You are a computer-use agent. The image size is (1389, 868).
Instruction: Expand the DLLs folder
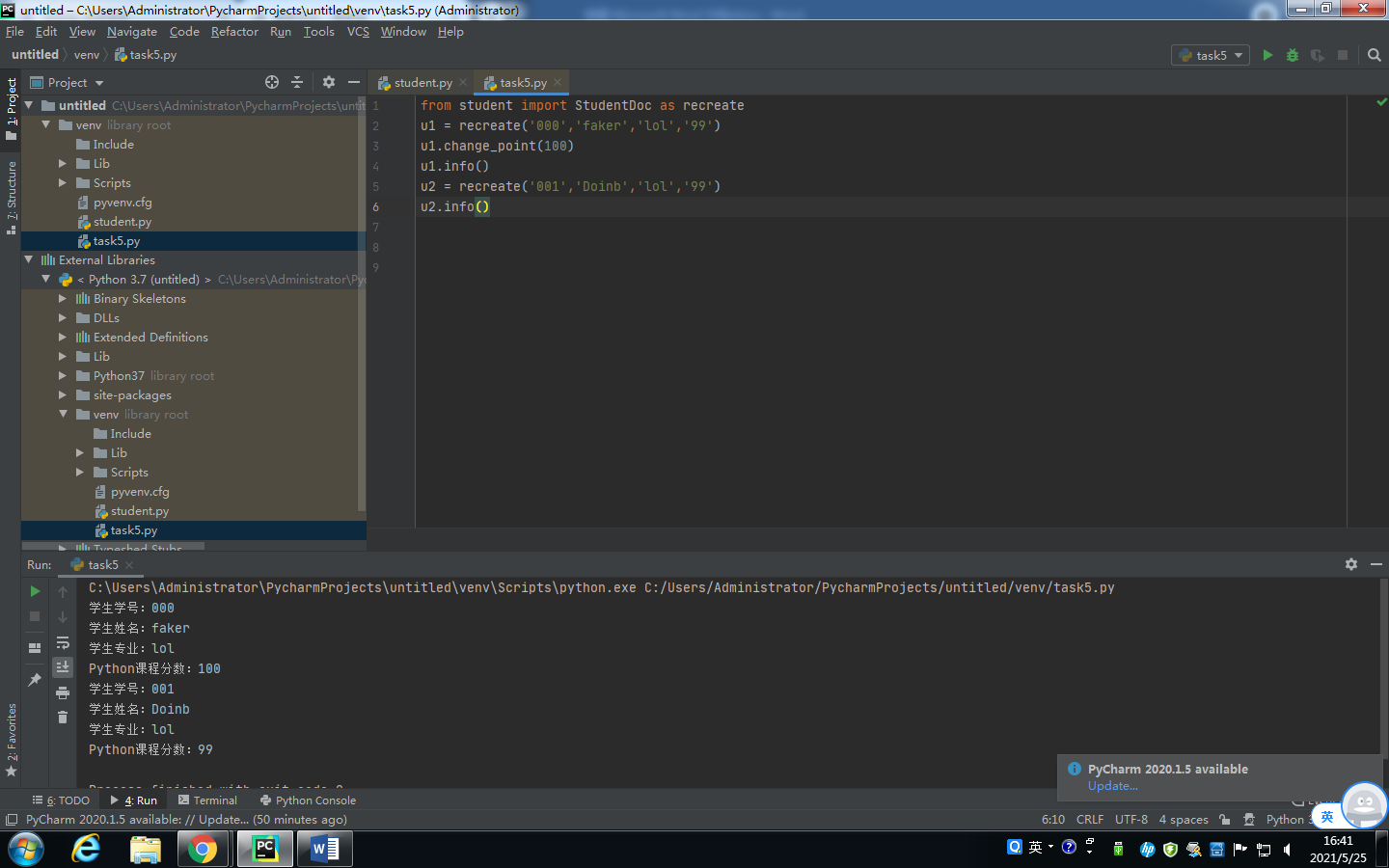click(x=63, y=317)
